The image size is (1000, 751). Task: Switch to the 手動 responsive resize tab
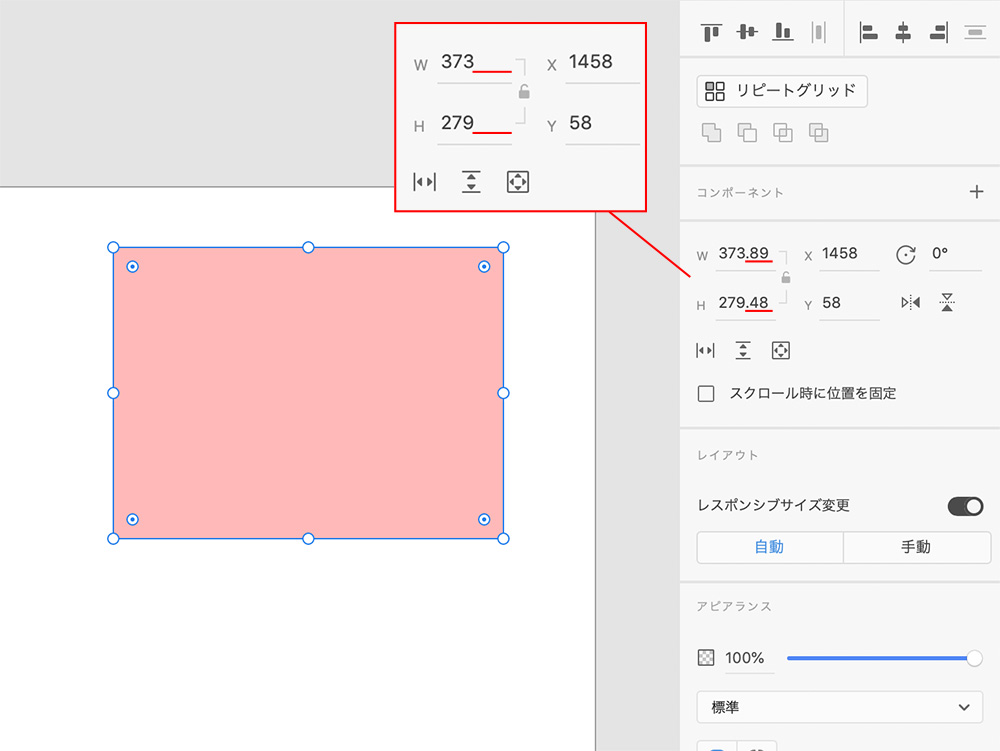[x=916, y=547]
